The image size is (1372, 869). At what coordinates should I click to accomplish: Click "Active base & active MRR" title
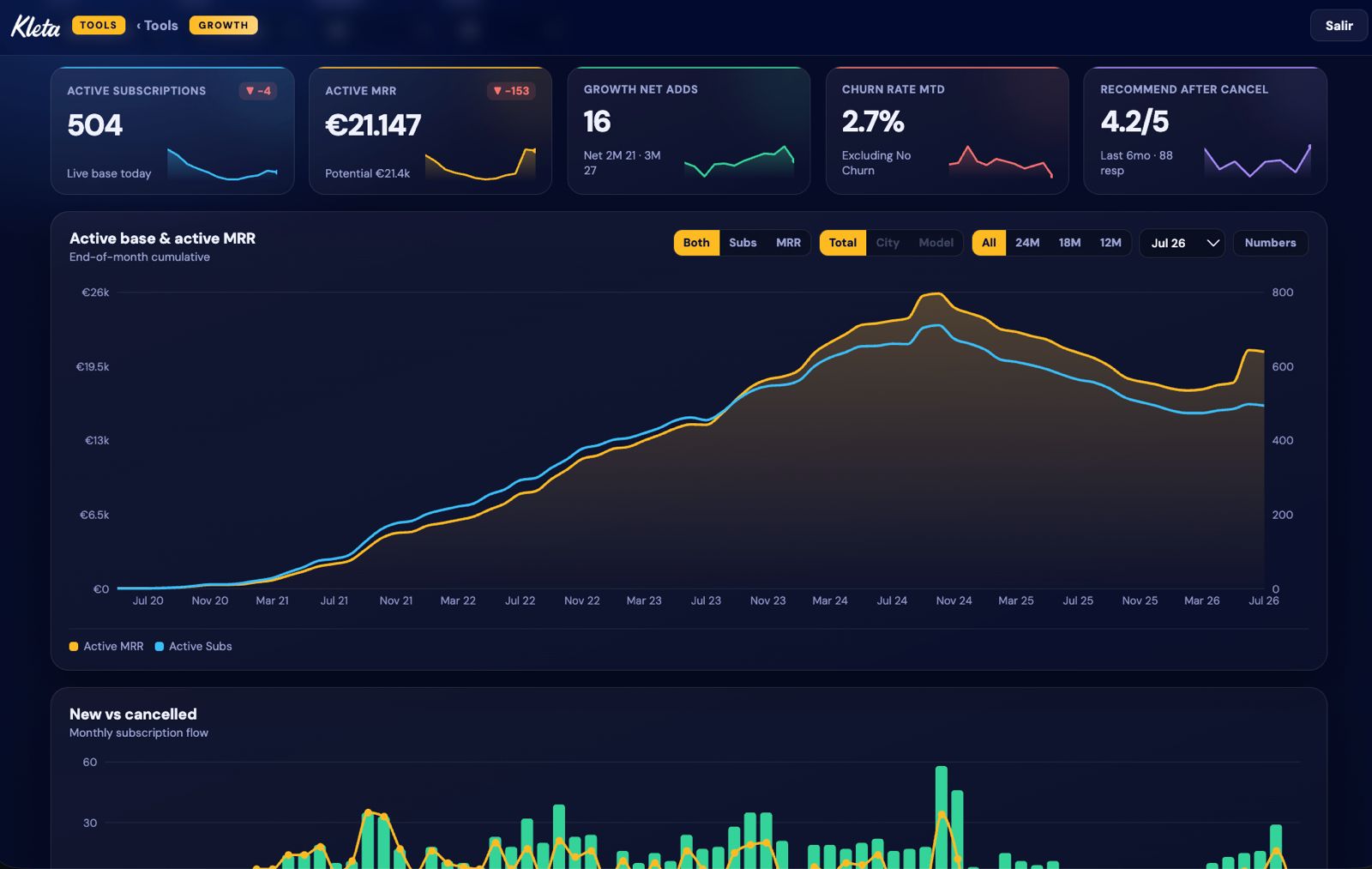(162, 238)
